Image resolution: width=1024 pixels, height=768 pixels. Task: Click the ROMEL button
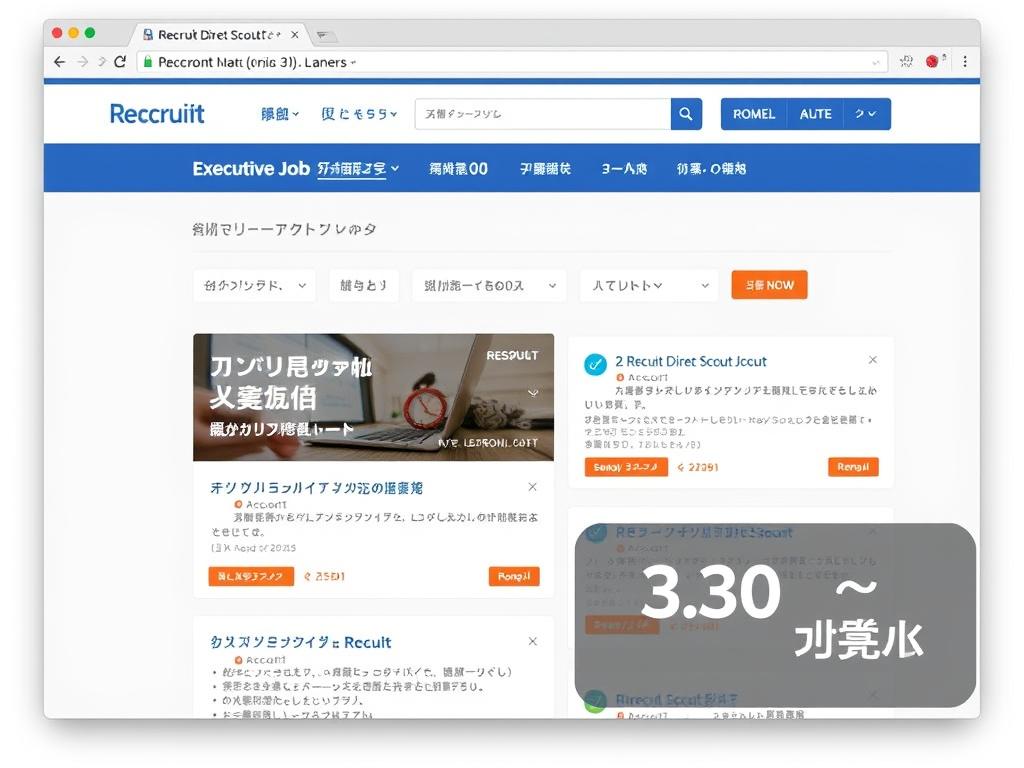[754, 114]
